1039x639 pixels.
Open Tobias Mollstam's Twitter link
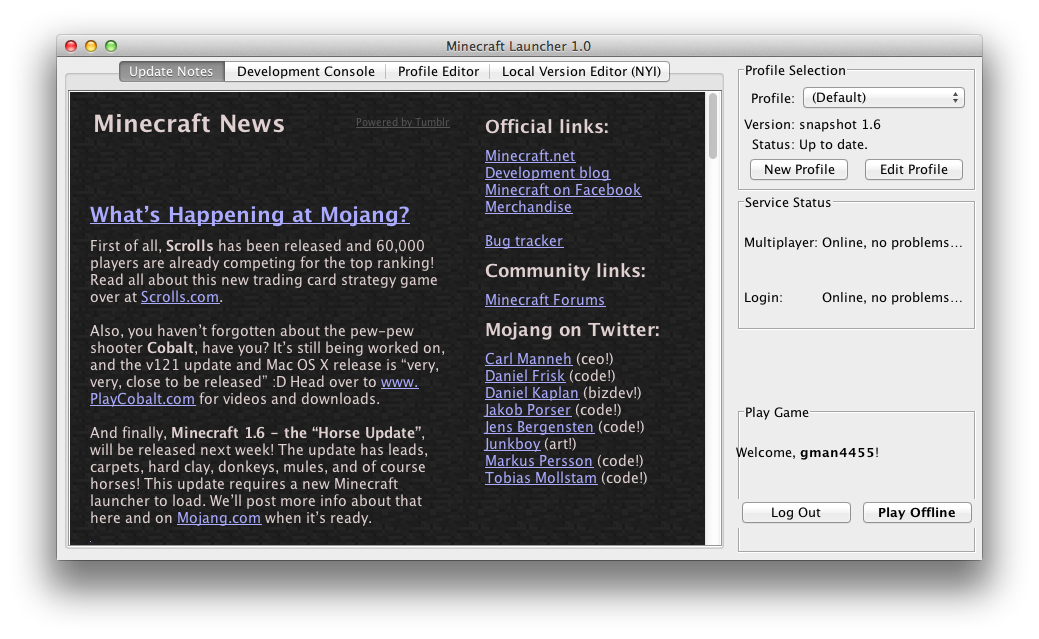pyautogui.click(x=541, y=478)
